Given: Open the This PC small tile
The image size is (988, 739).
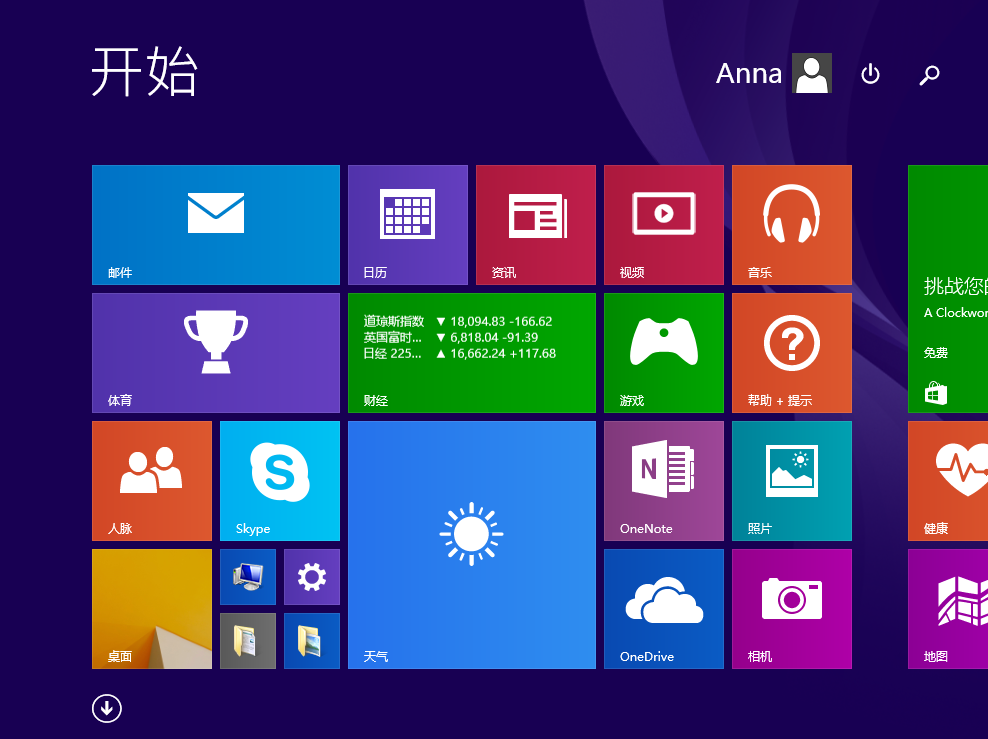Looking at the screenshot, I should (x=247, y=577).
